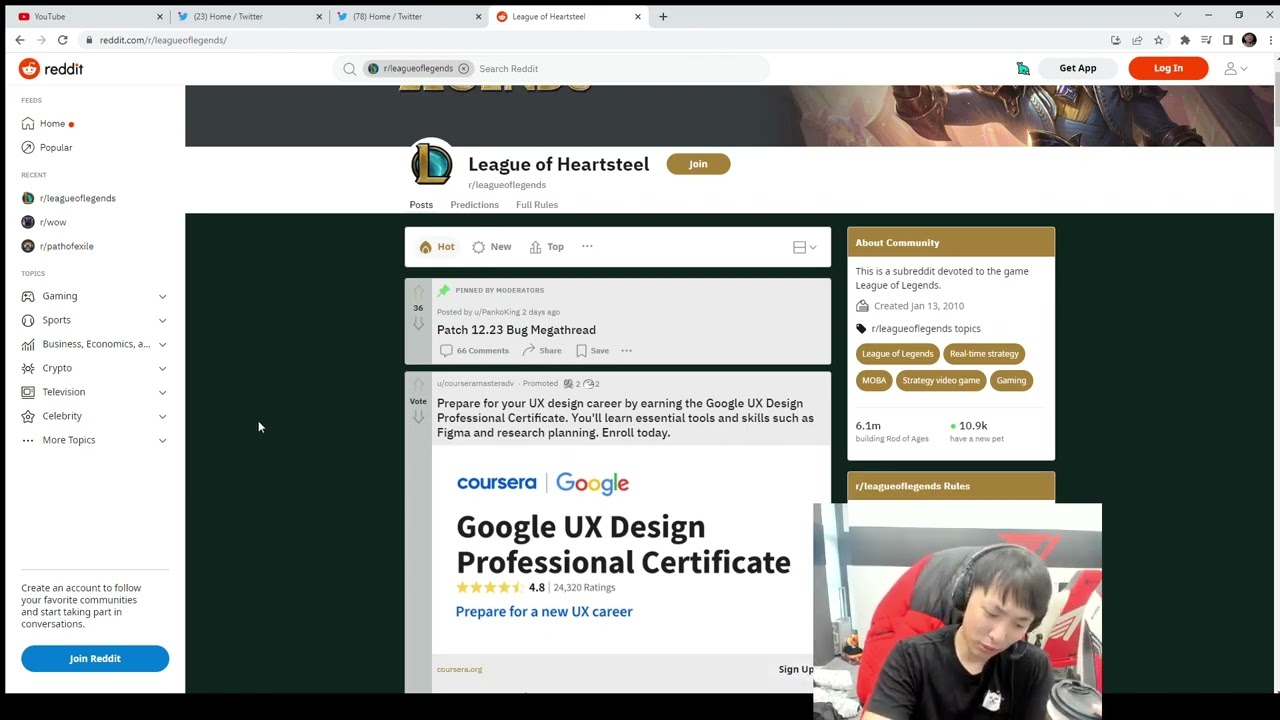Open Patch 12.23 Bug Megathread post

[x=516, y=330]
